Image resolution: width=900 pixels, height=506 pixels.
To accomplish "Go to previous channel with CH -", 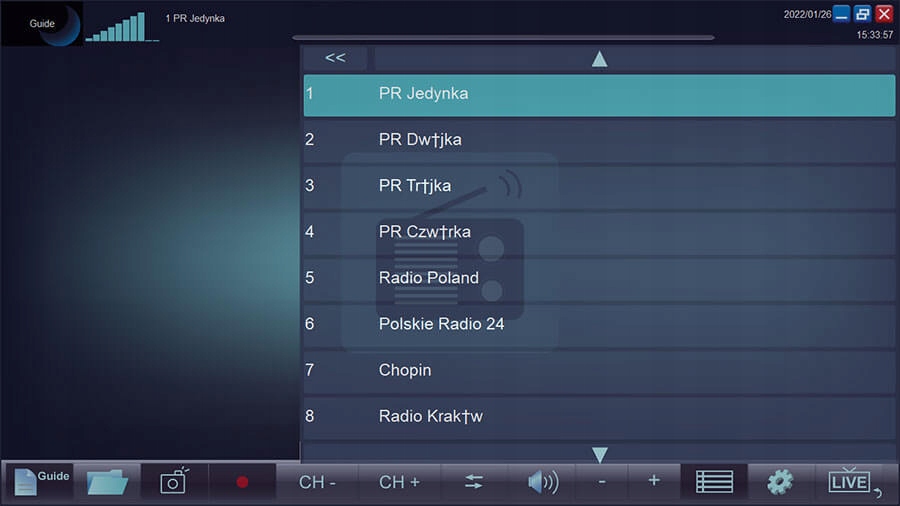I will tap(317, 482).
